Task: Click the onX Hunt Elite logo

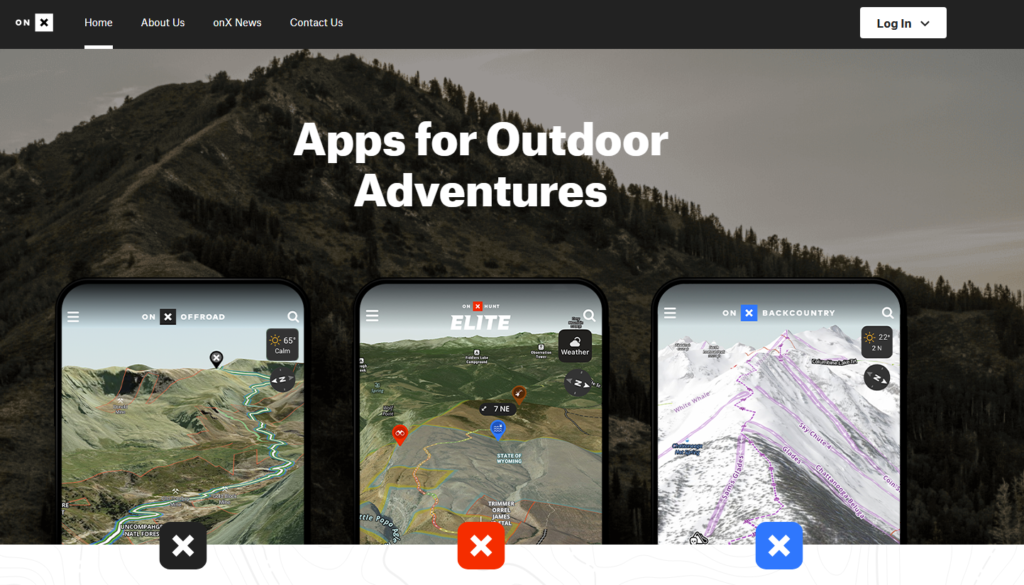Action: (x=481, y=317)
